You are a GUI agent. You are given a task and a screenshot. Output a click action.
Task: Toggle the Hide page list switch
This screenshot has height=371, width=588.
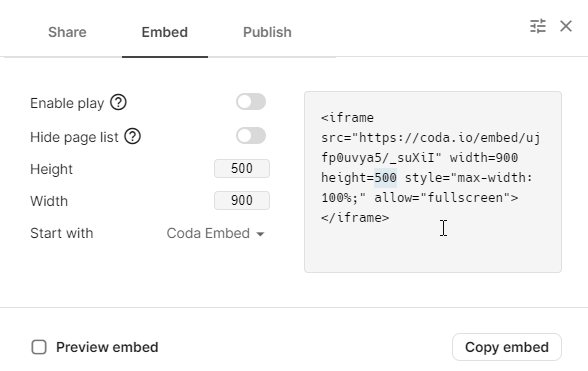point(251,135)
